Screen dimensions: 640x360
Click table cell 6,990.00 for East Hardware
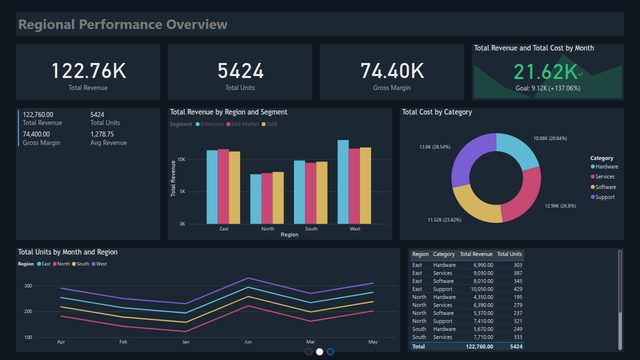pos(483,265)
